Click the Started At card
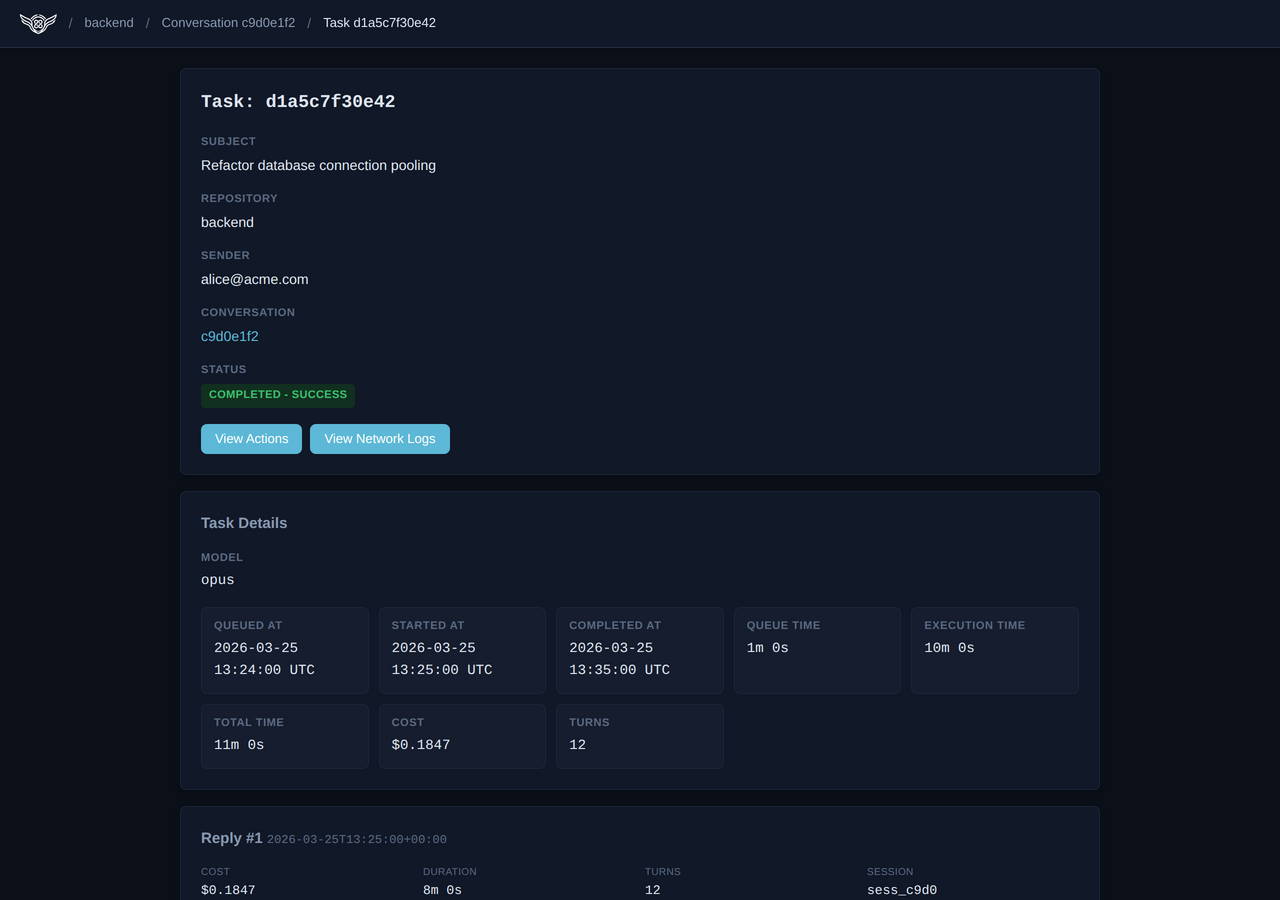This screenshot has height=900, width=1280. [462, 650]
